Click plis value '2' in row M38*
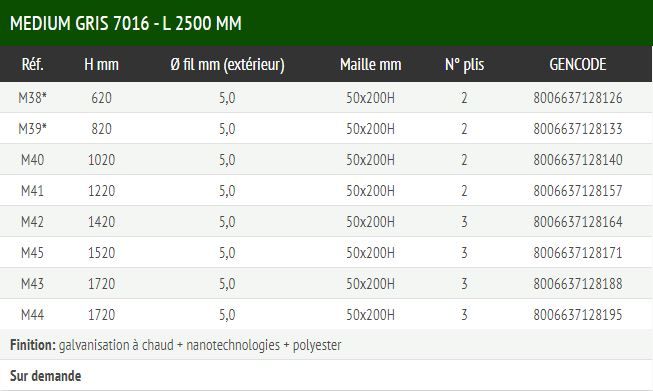The height and width of the screenshot is (391, 653). 464,98
